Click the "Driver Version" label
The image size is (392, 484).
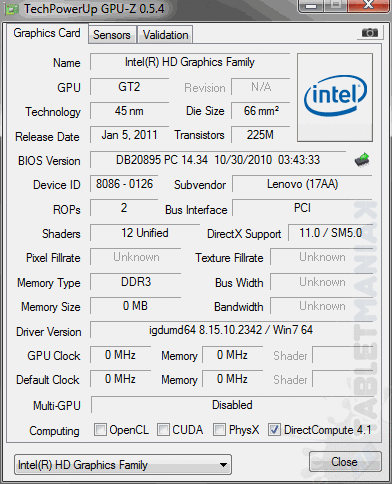point(49,332)
